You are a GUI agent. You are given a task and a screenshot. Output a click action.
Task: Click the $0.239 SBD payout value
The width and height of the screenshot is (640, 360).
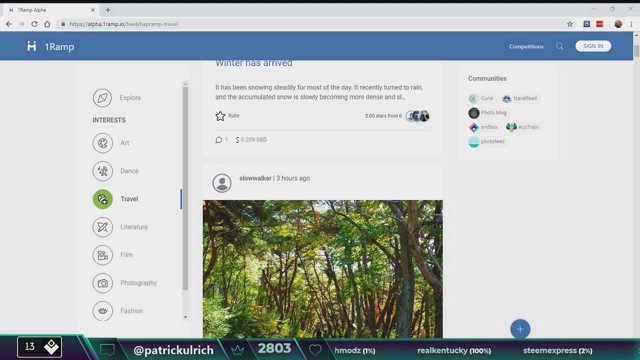coord(251,140)
